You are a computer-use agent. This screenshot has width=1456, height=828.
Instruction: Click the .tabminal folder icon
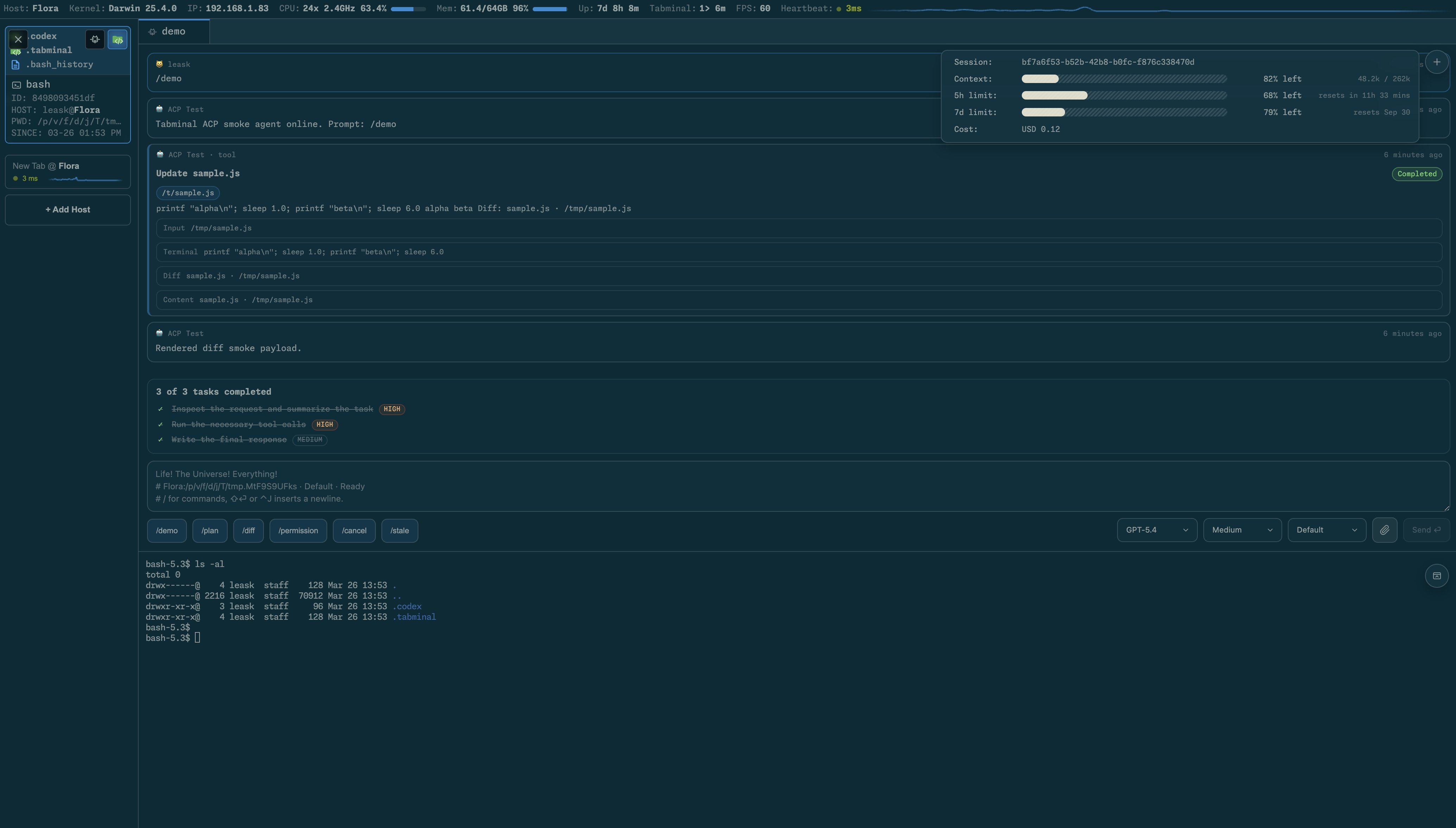click(x=16, y=52)
